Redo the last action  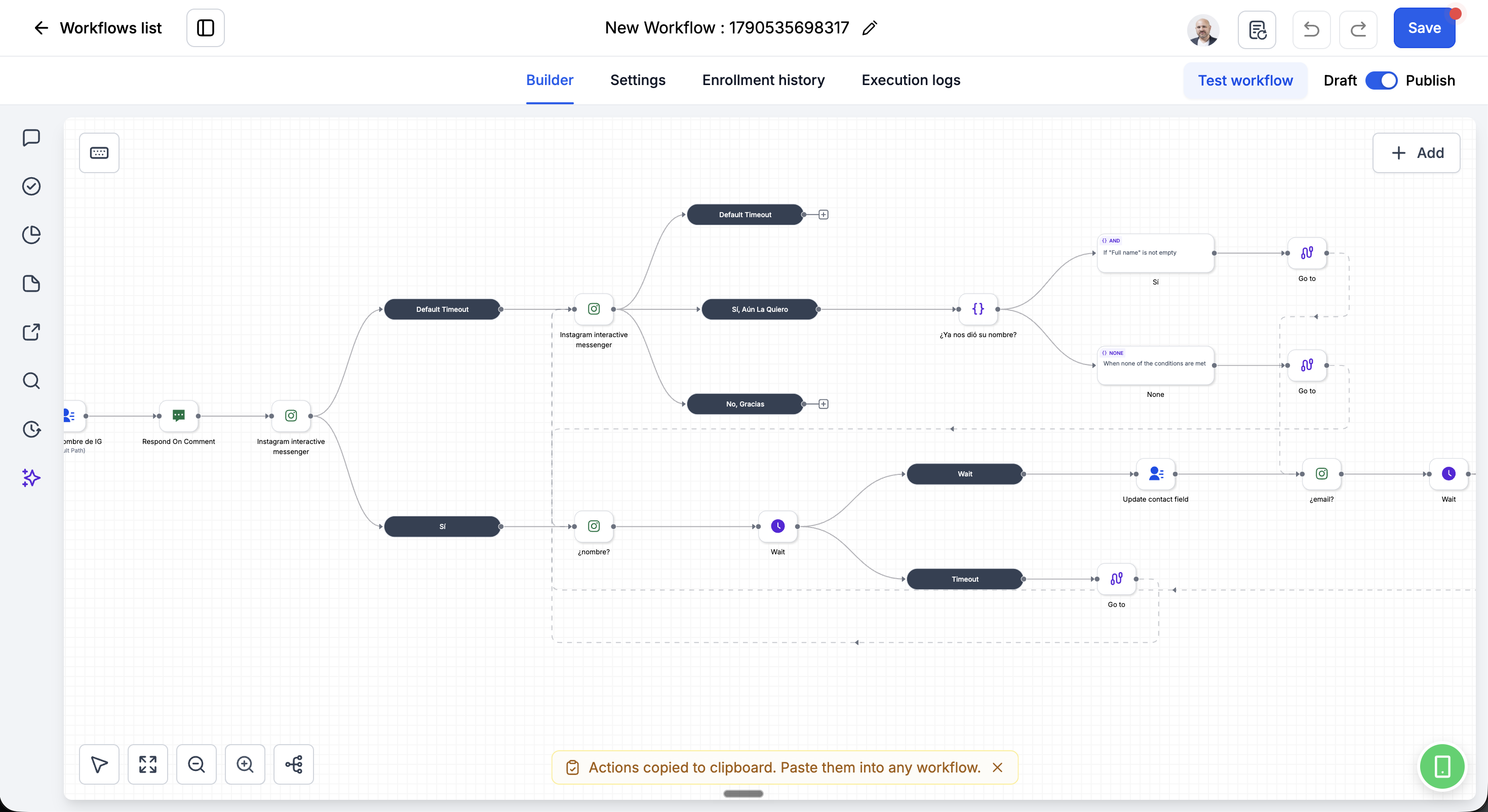click(x=1358, y=29)
